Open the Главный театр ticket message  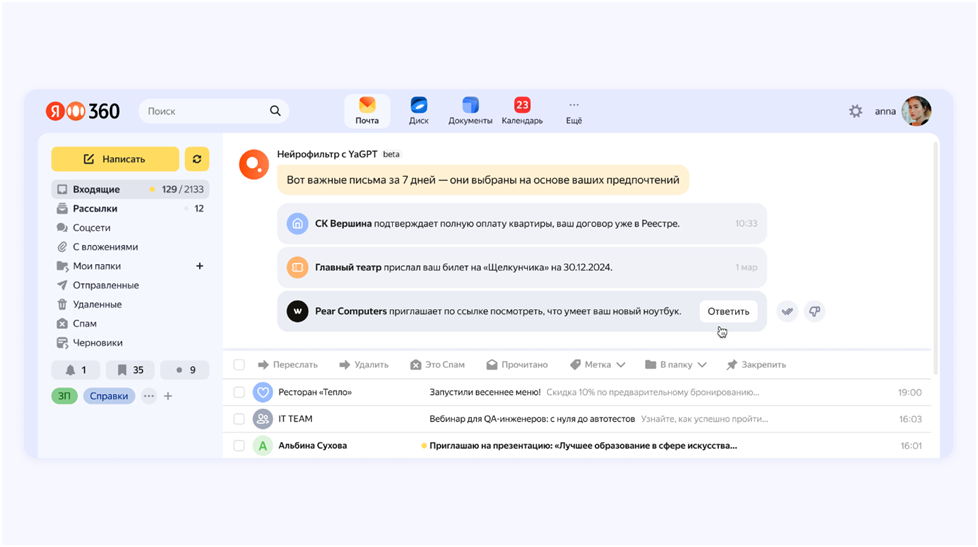[x=522, y=267]
